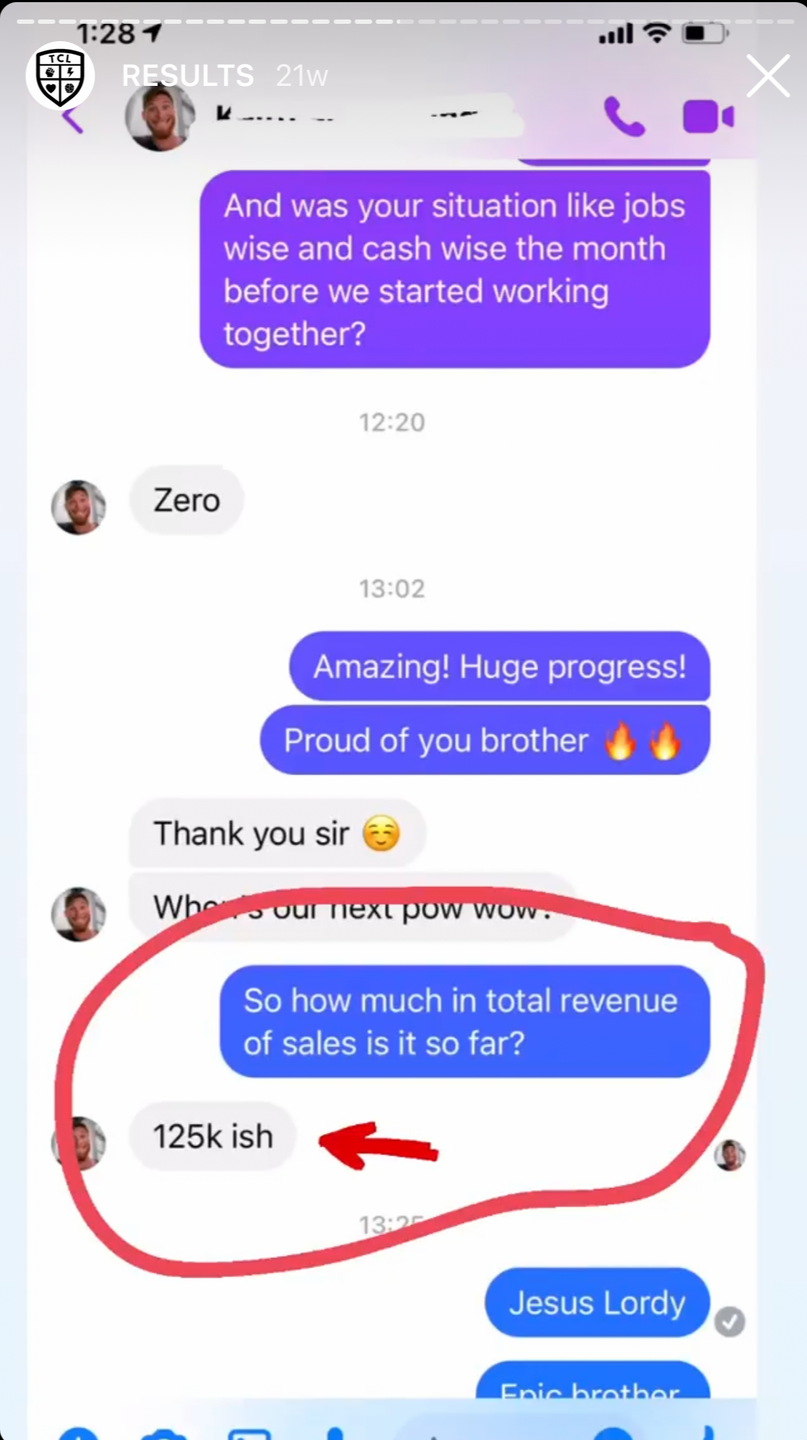The image size is (807, 1440).
Task: Select the "Amazing! Huge progress!" message
Action: tap(500, 666)
